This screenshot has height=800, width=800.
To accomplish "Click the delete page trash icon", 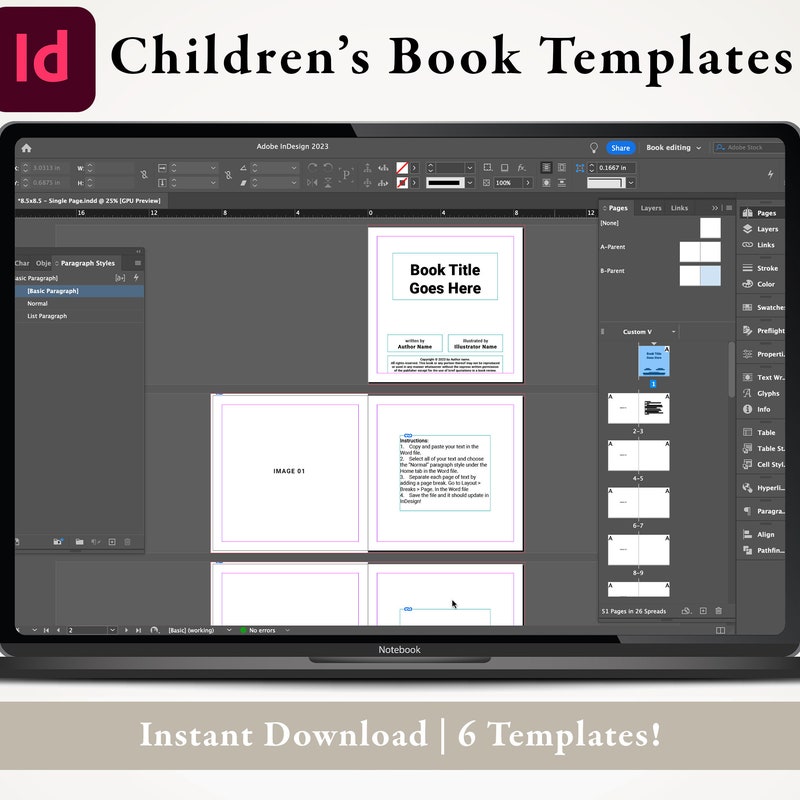I will point(718,611).
